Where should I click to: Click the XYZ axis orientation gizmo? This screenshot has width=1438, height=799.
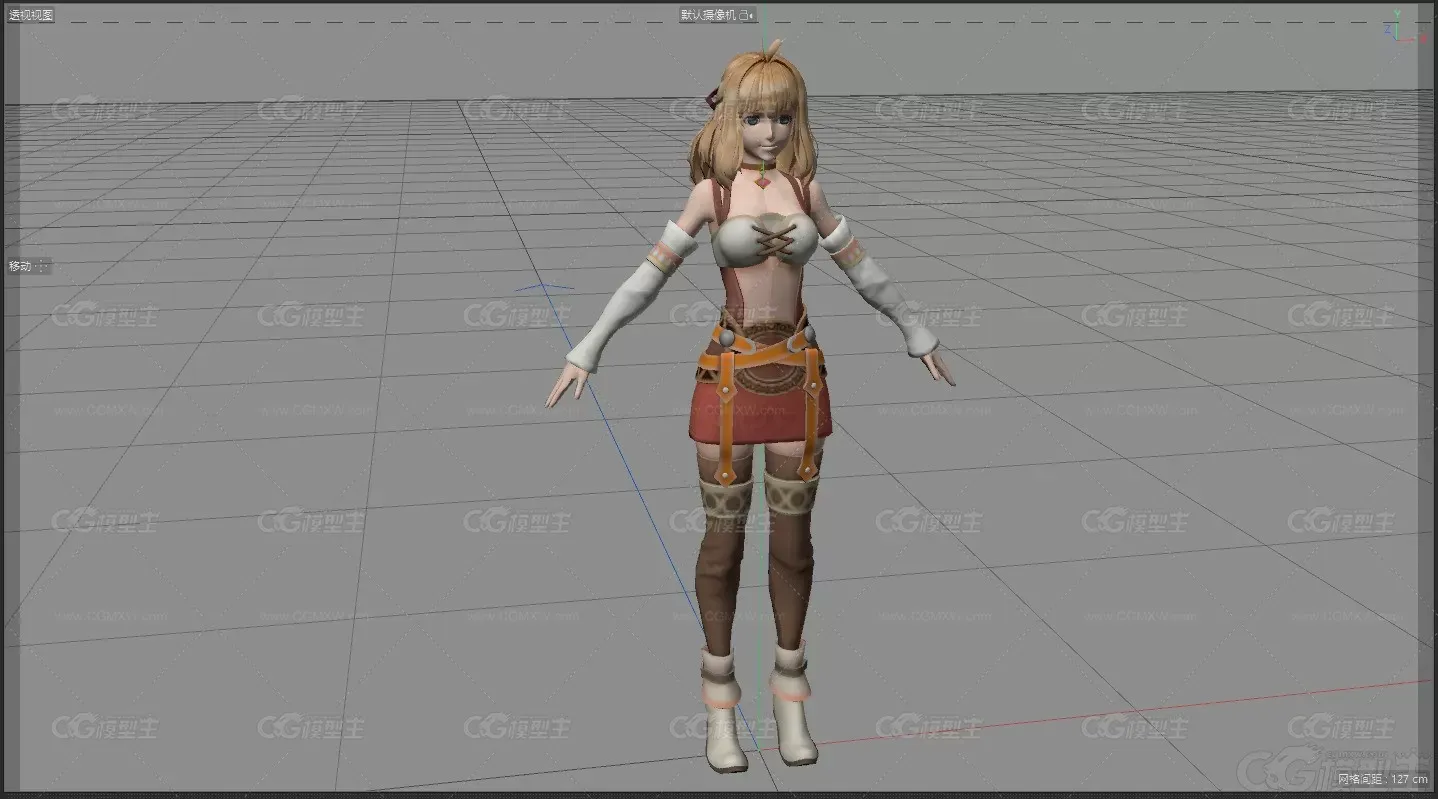[x=1404, y=28]
